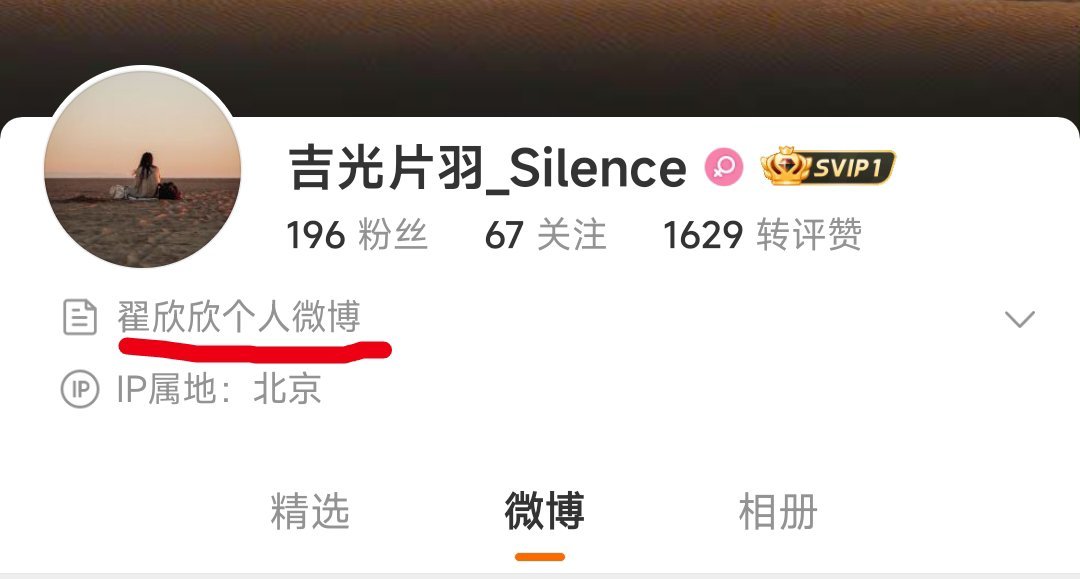This screenshot has height=579, width=1080.
Task: Tap the IP属地:北京 location text
Action: 218,388
